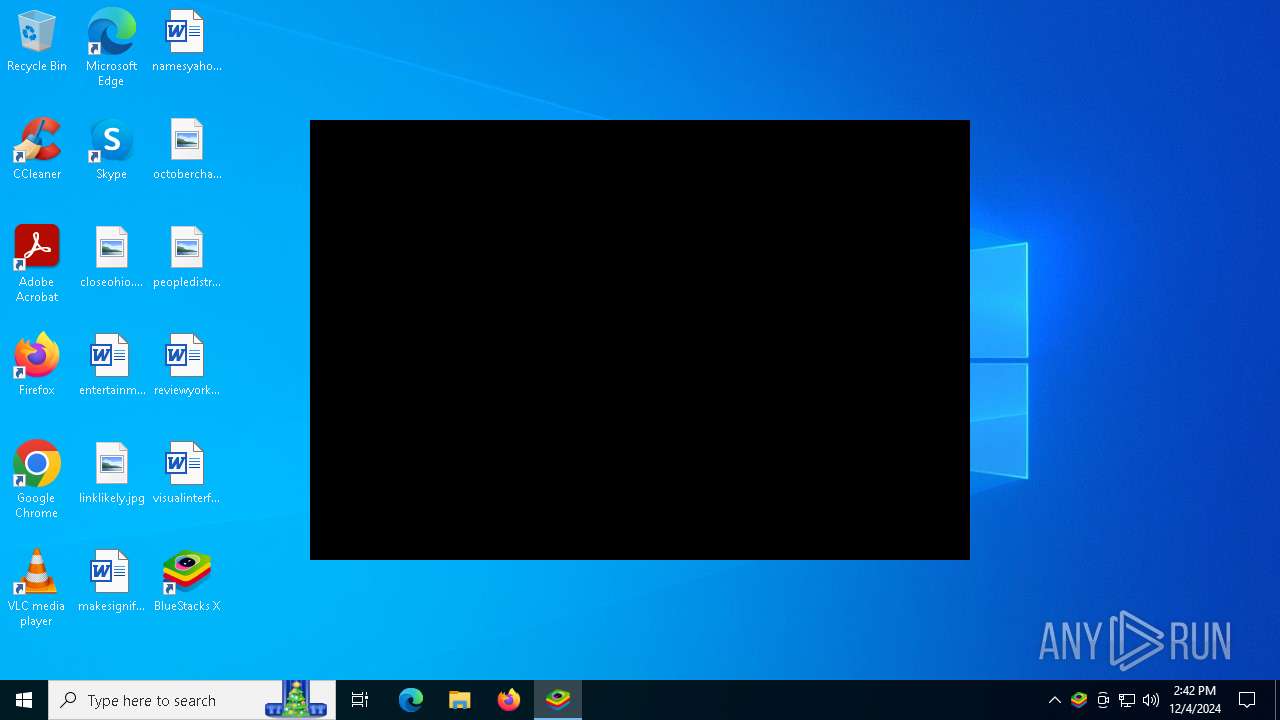This screenshot has height=720, width=1280.
Task: Select the Skype desktop shortcut
Action: pyautogui.click(x=111, y=150)
